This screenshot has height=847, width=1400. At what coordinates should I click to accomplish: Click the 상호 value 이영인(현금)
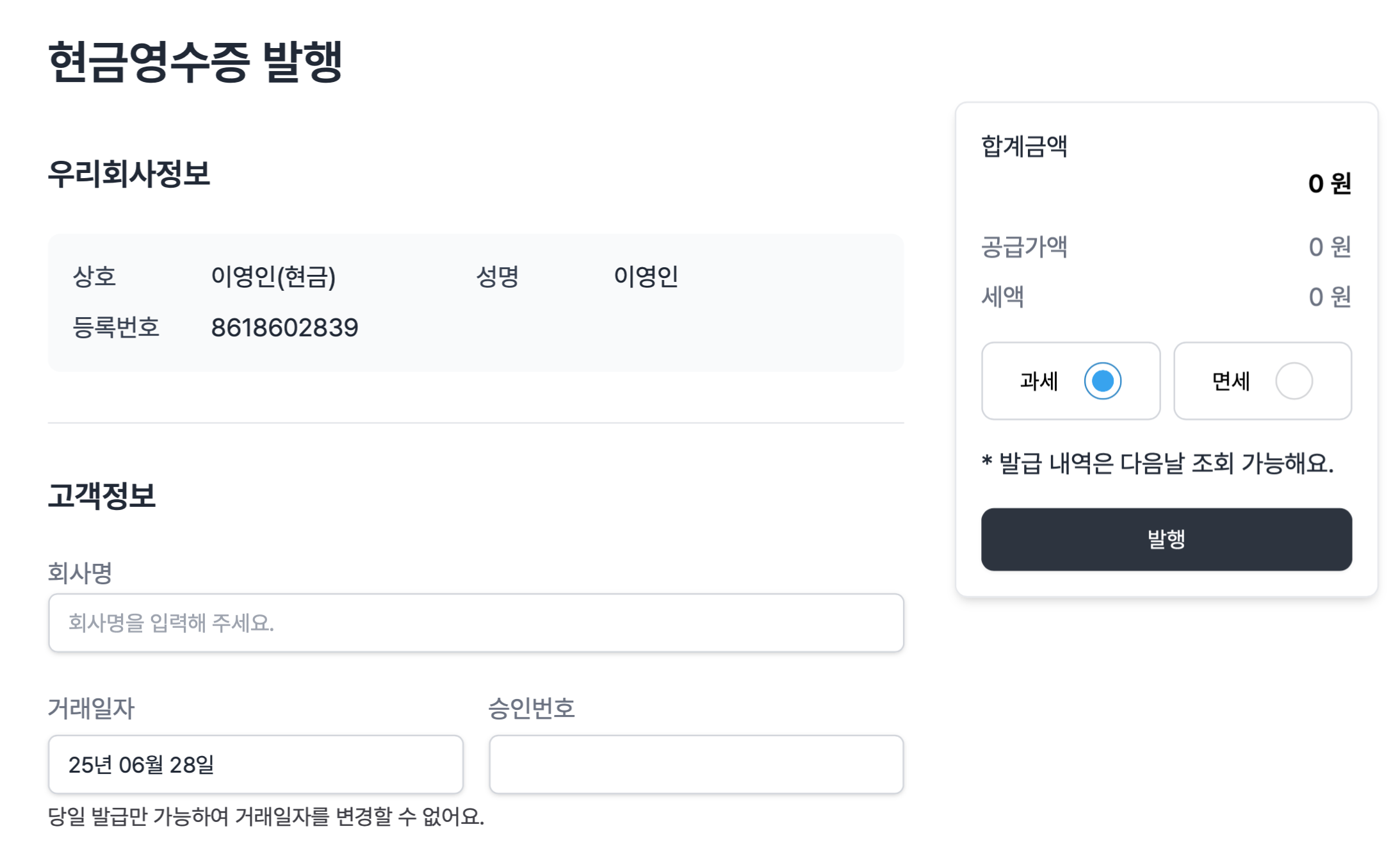273,277
